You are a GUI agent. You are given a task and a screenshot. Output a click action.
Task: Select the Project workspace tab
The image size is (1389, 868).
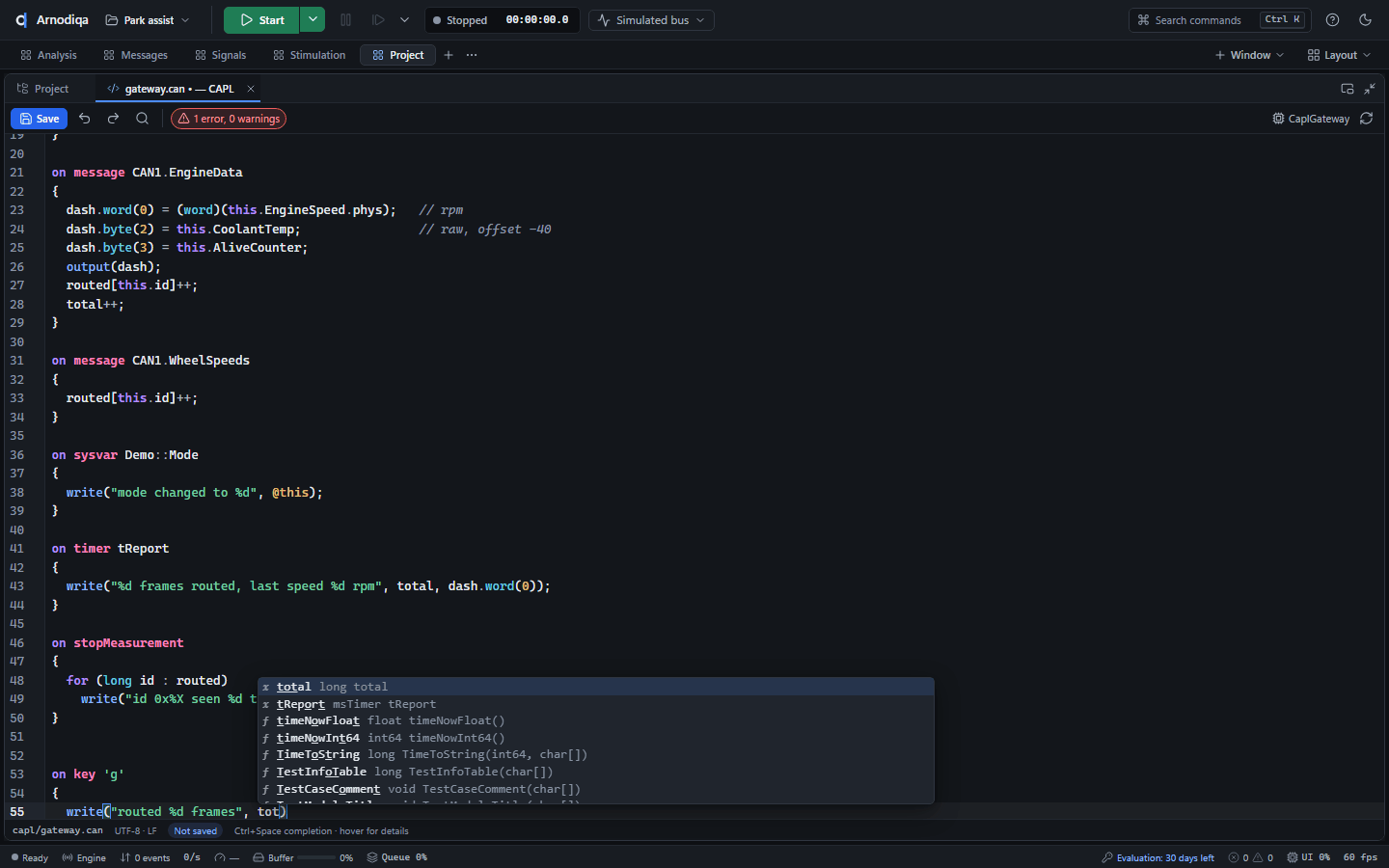(397, 55)
